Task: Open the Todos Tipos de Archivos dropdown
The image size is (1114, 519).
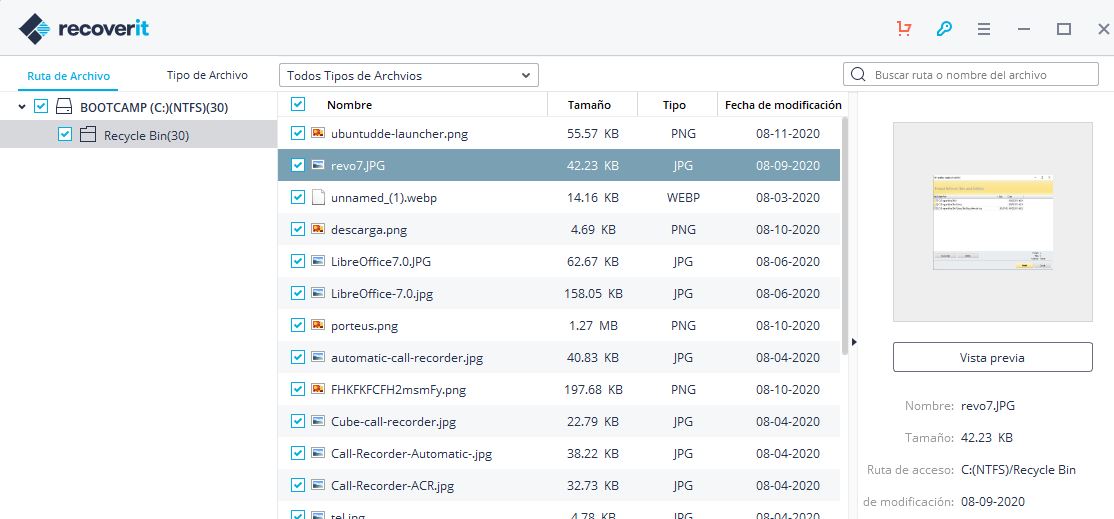Action: click(408, 75)
